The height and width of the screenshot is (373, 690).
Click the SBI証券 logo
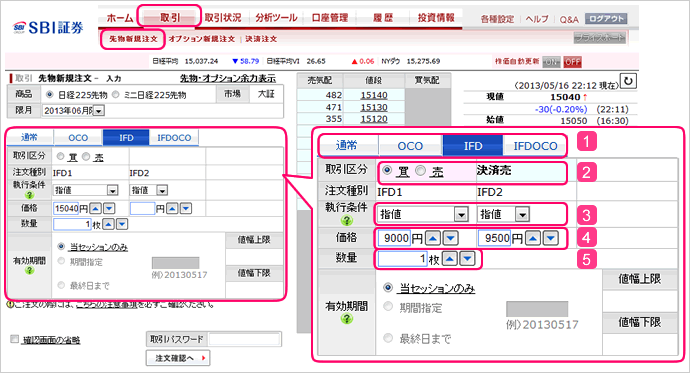pyautogui.click(x=48, y=28)
